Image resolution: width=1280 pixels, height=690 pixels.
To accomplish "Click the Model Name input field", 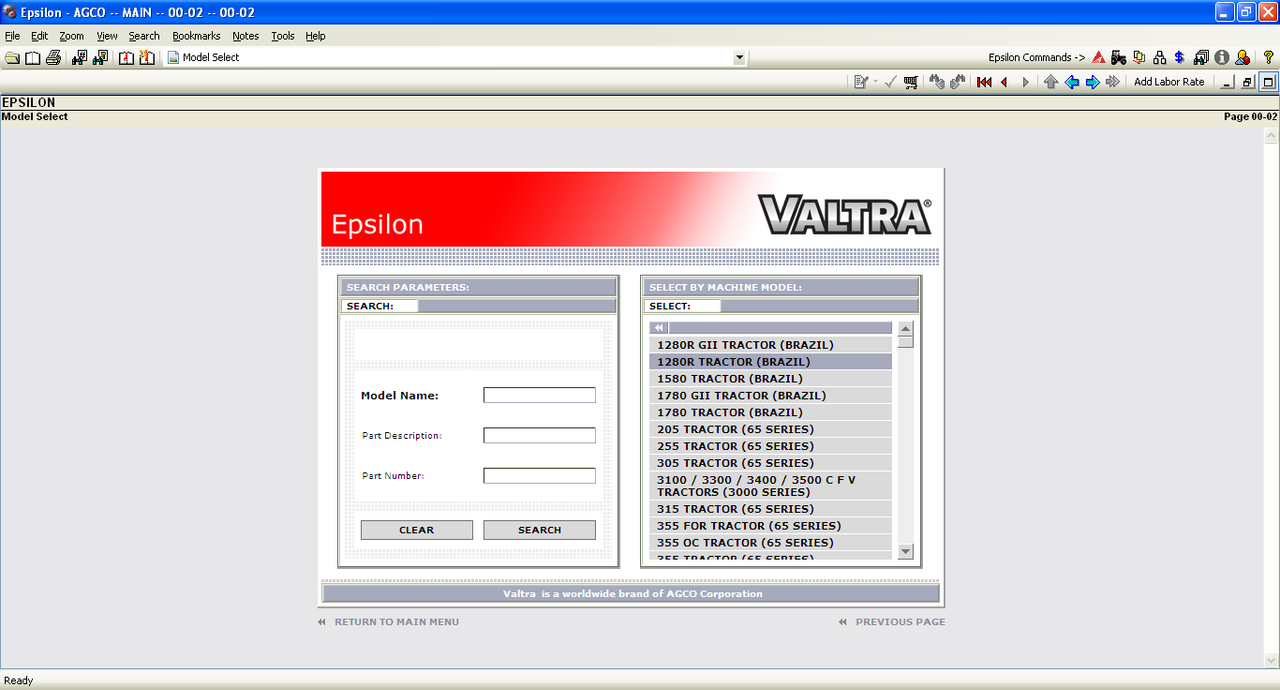I will 539,395.
